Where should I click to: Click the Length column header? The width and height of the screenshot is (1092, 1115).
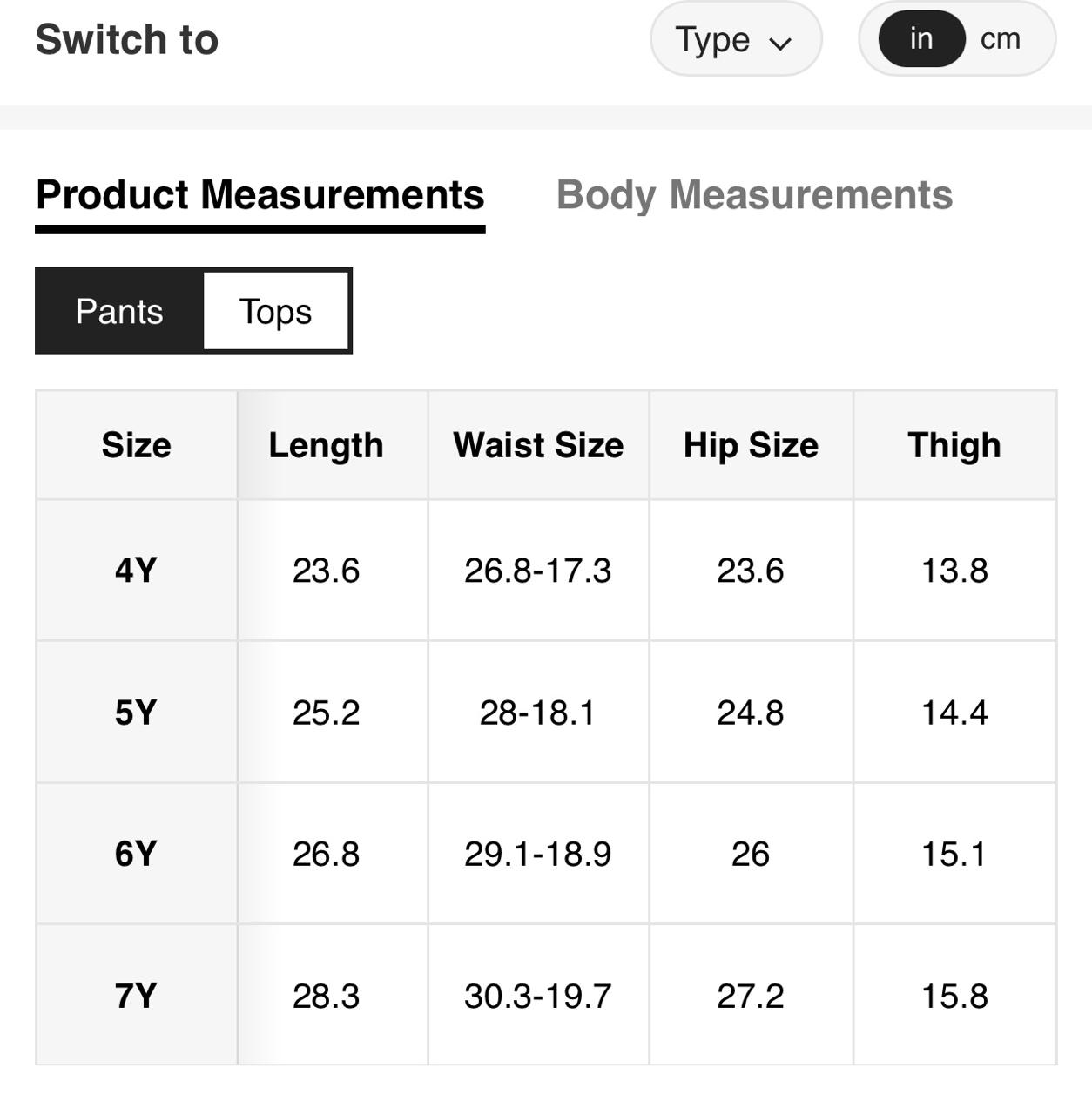point(326,445)
